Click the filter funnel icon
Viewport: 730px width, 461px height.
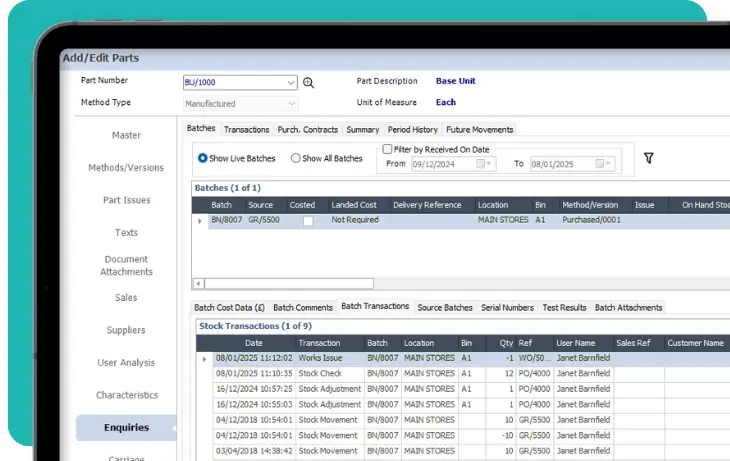[x=648, y=158]
